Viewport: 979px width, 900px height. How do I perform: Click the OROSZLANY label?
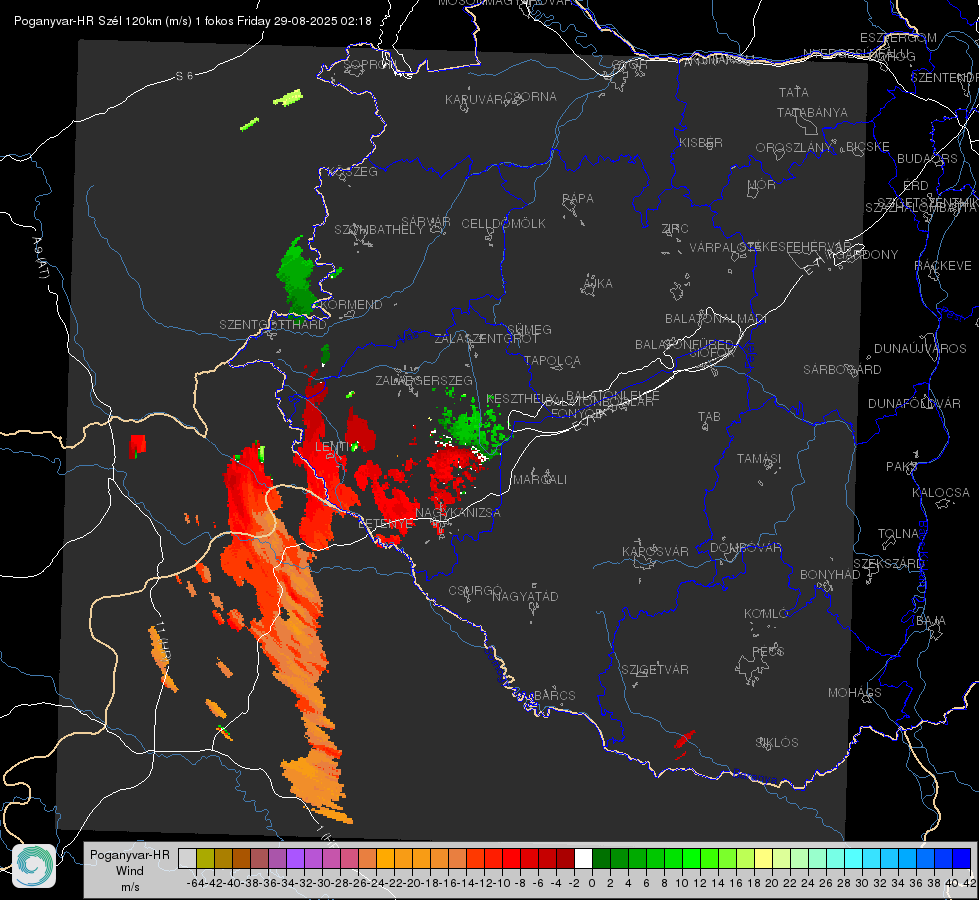pos(794,148)
